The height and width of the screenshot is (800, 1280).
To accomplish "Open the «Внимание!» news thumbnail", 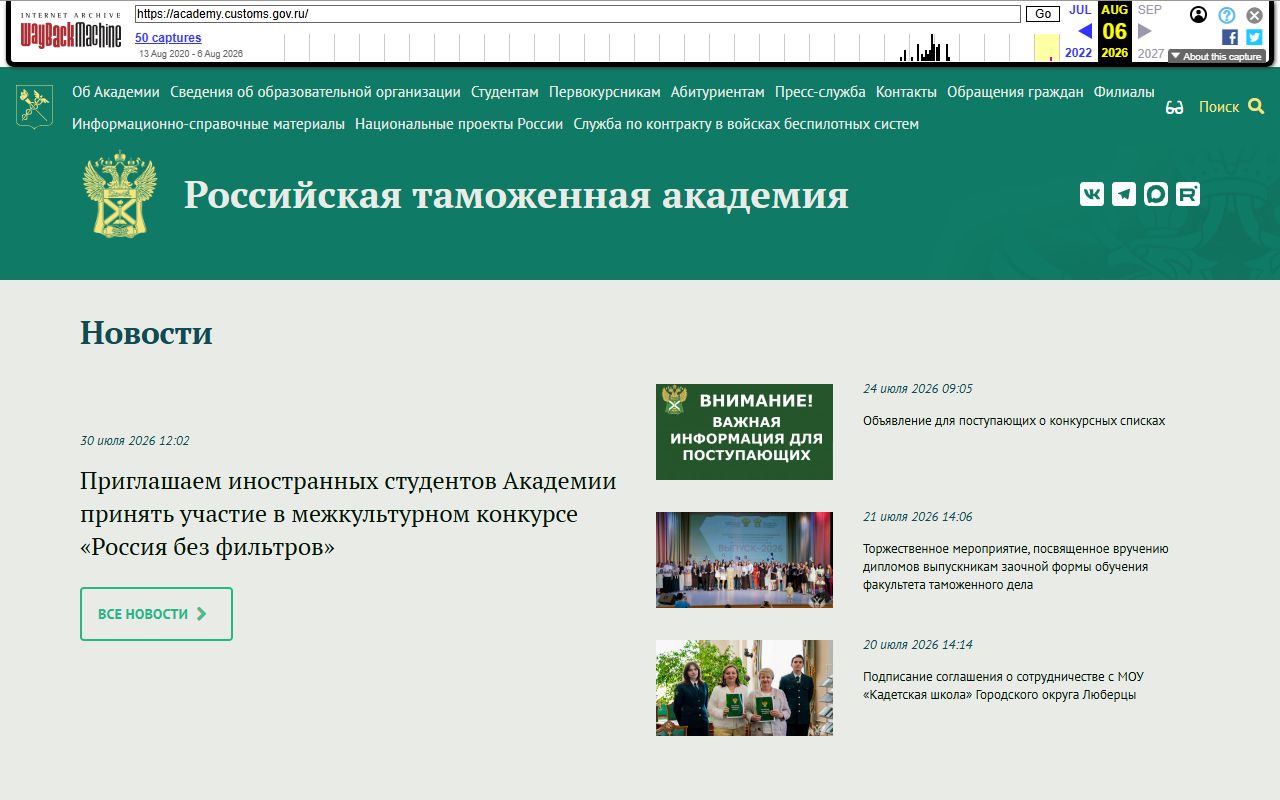I will tap(744, 432).
